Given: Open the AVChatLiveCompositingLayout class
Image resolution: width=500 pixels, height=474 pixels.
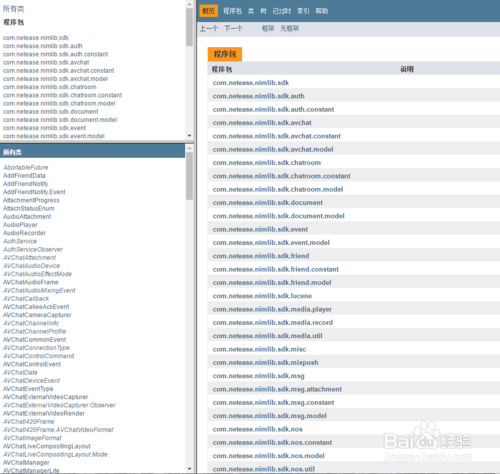Looking at the screenshot, I should pos(47,446).
